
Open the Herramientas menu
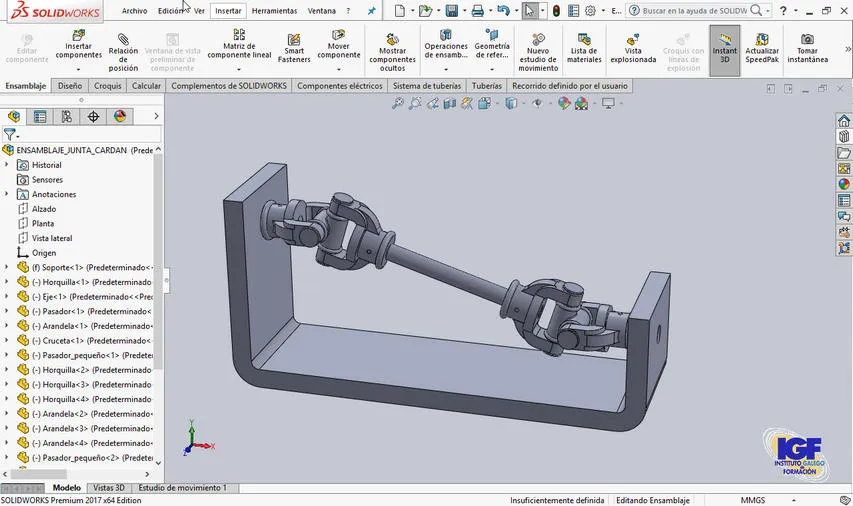274,11
